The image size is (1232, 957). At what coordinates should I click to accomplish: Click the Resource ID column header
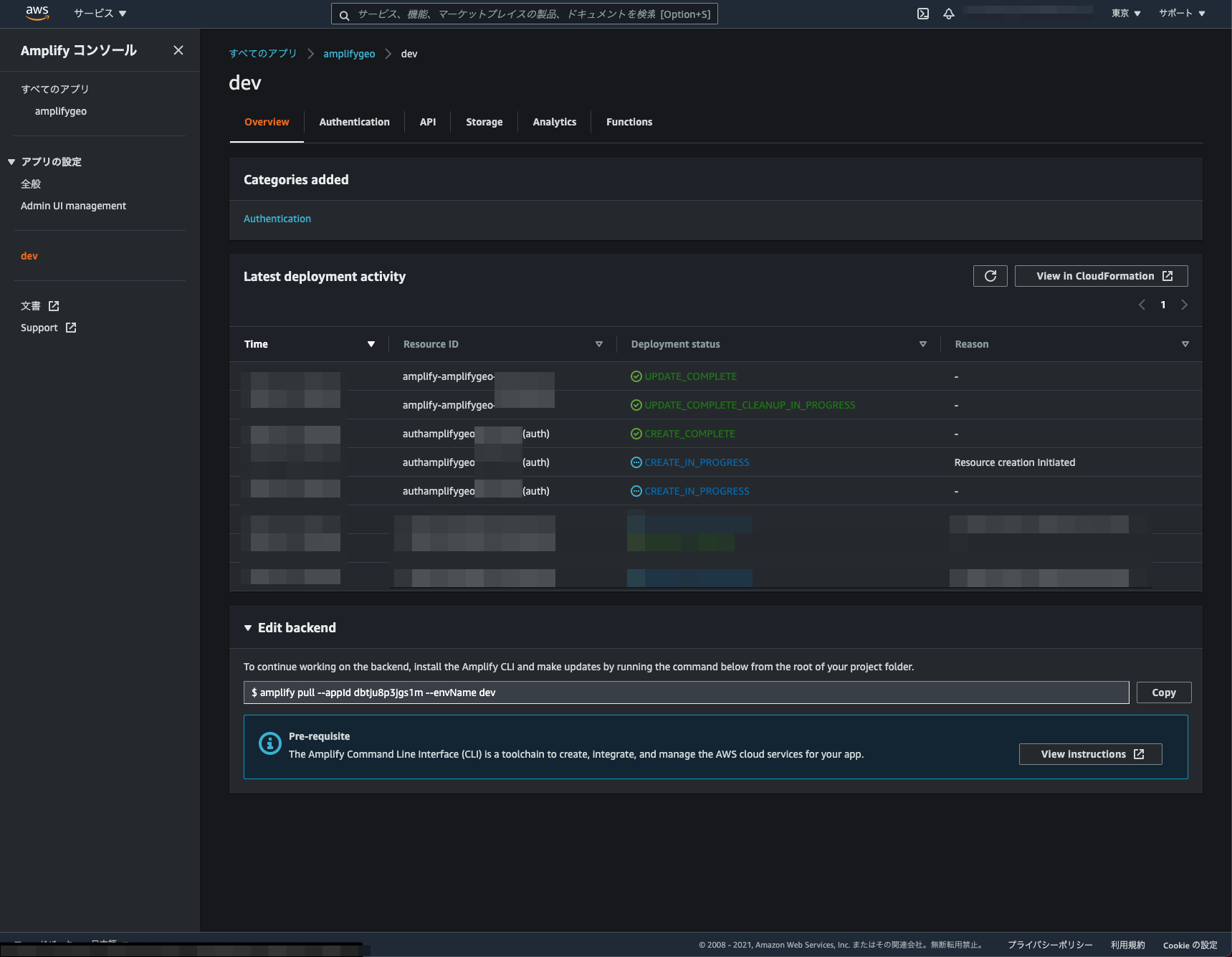(x=431, y=344)
